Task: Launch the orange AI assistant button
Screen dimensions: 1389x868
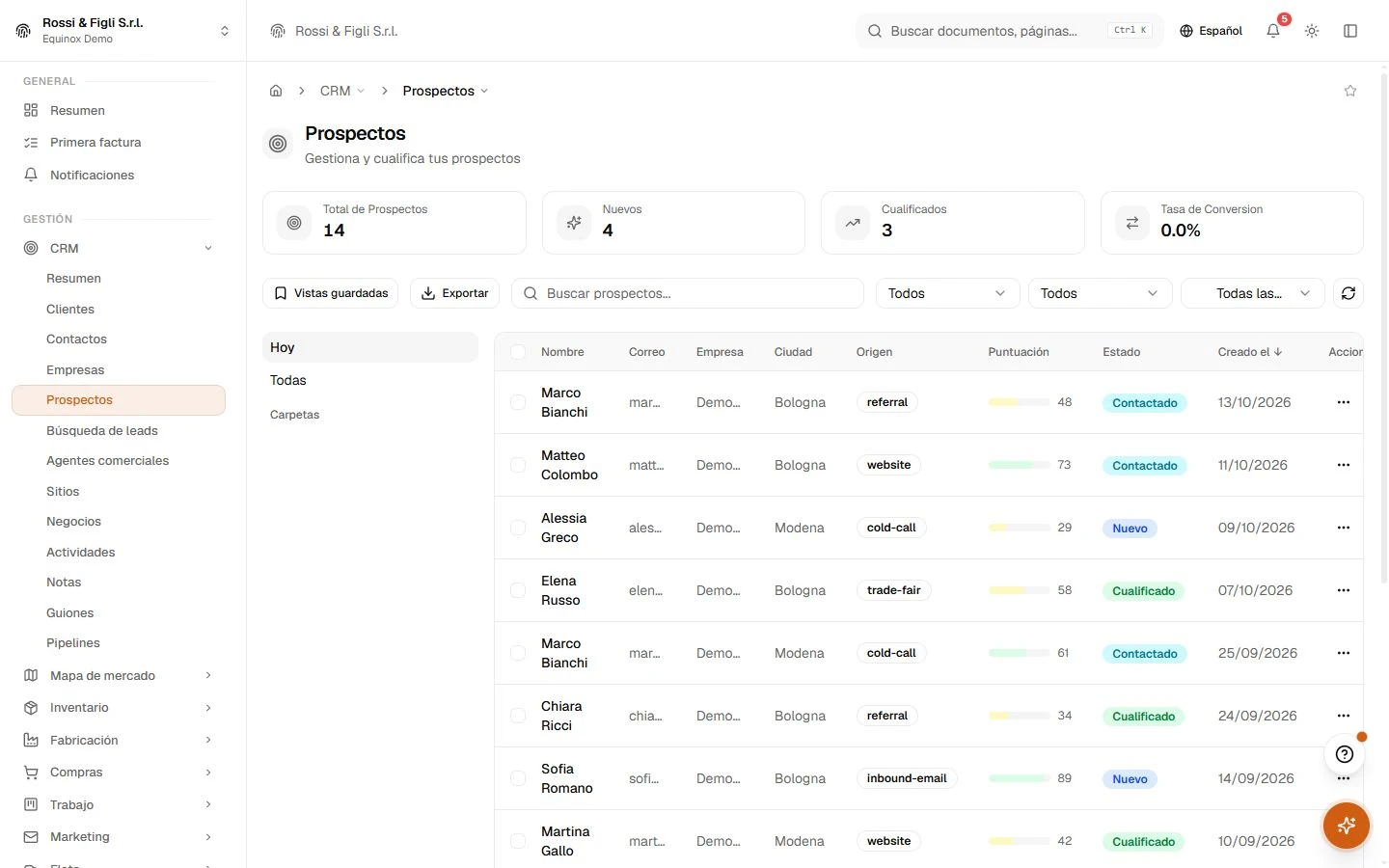Action: (x=1347, y=826)
